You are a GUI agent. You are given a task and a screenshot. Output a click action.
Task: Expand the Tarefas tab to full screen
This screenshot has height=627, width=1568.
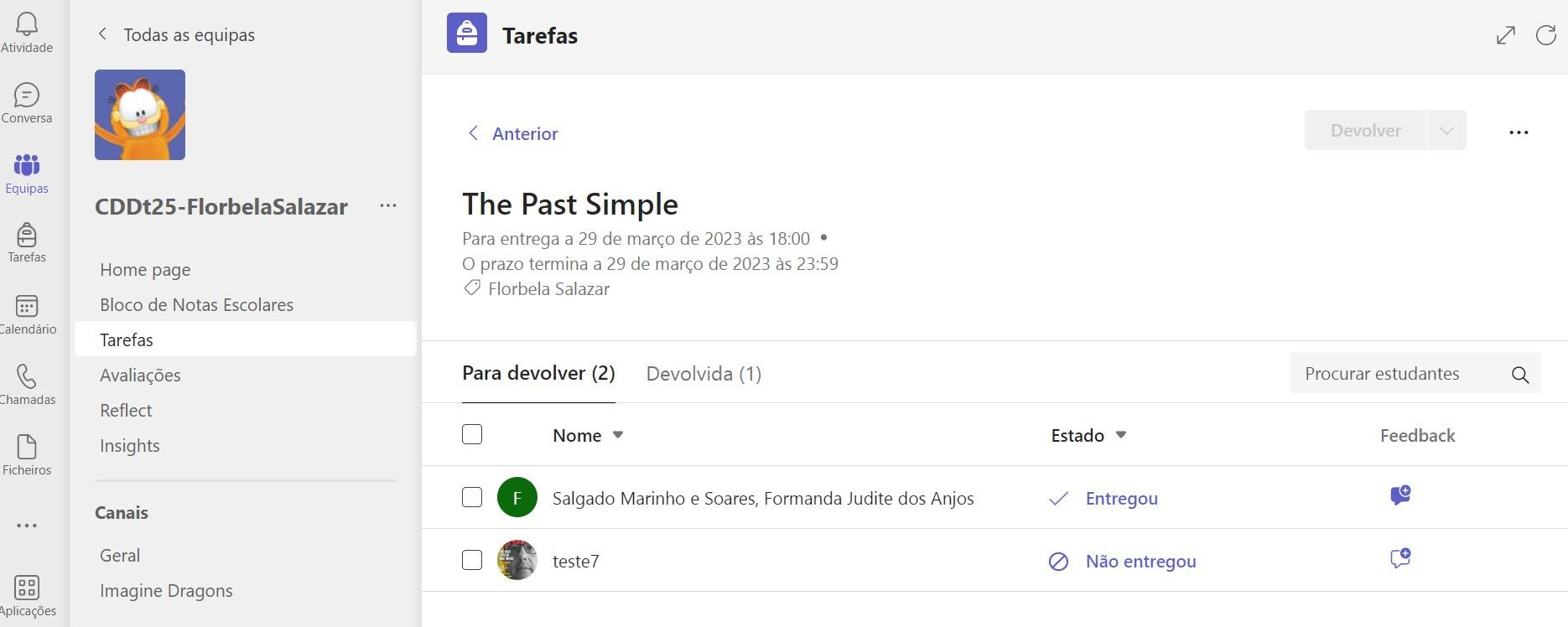[1506, 35]
